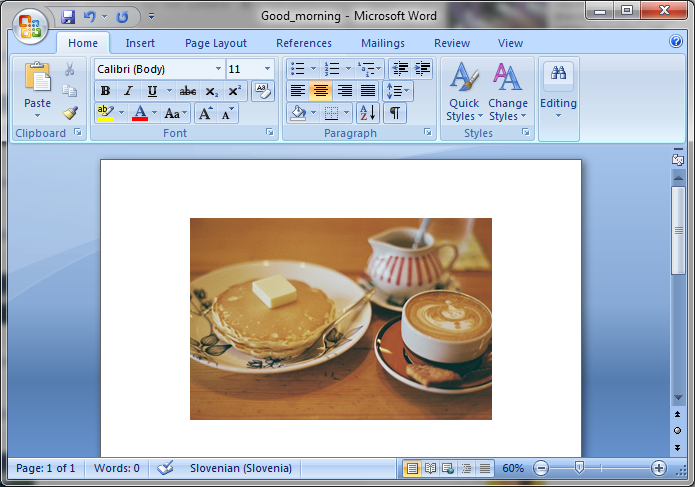Click the Show/Hide paragraph marks icon
This screenshot has height=487, width=695.
pos(396,113)
